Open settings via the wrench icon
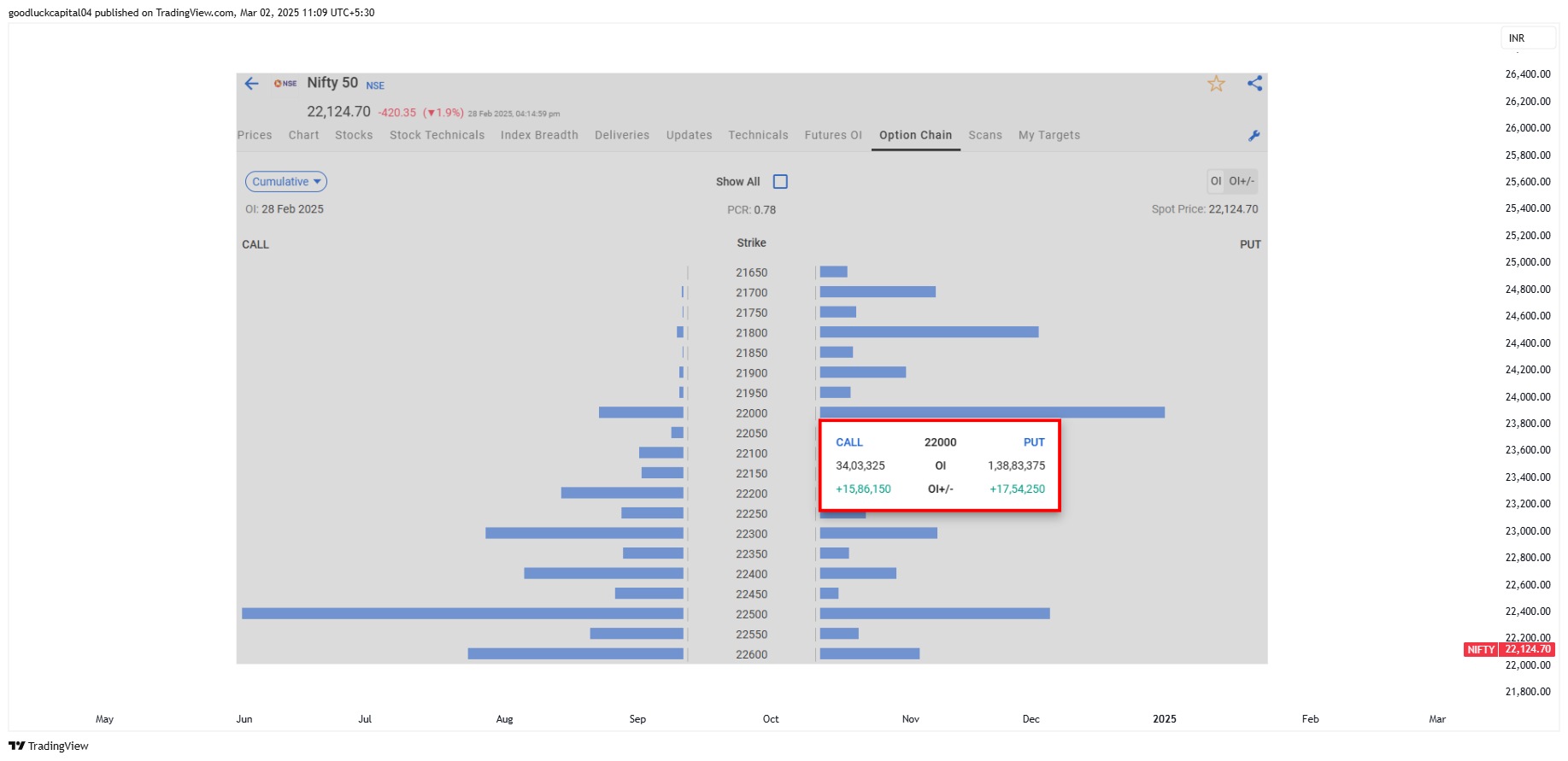 click(x=1254, y=136)
